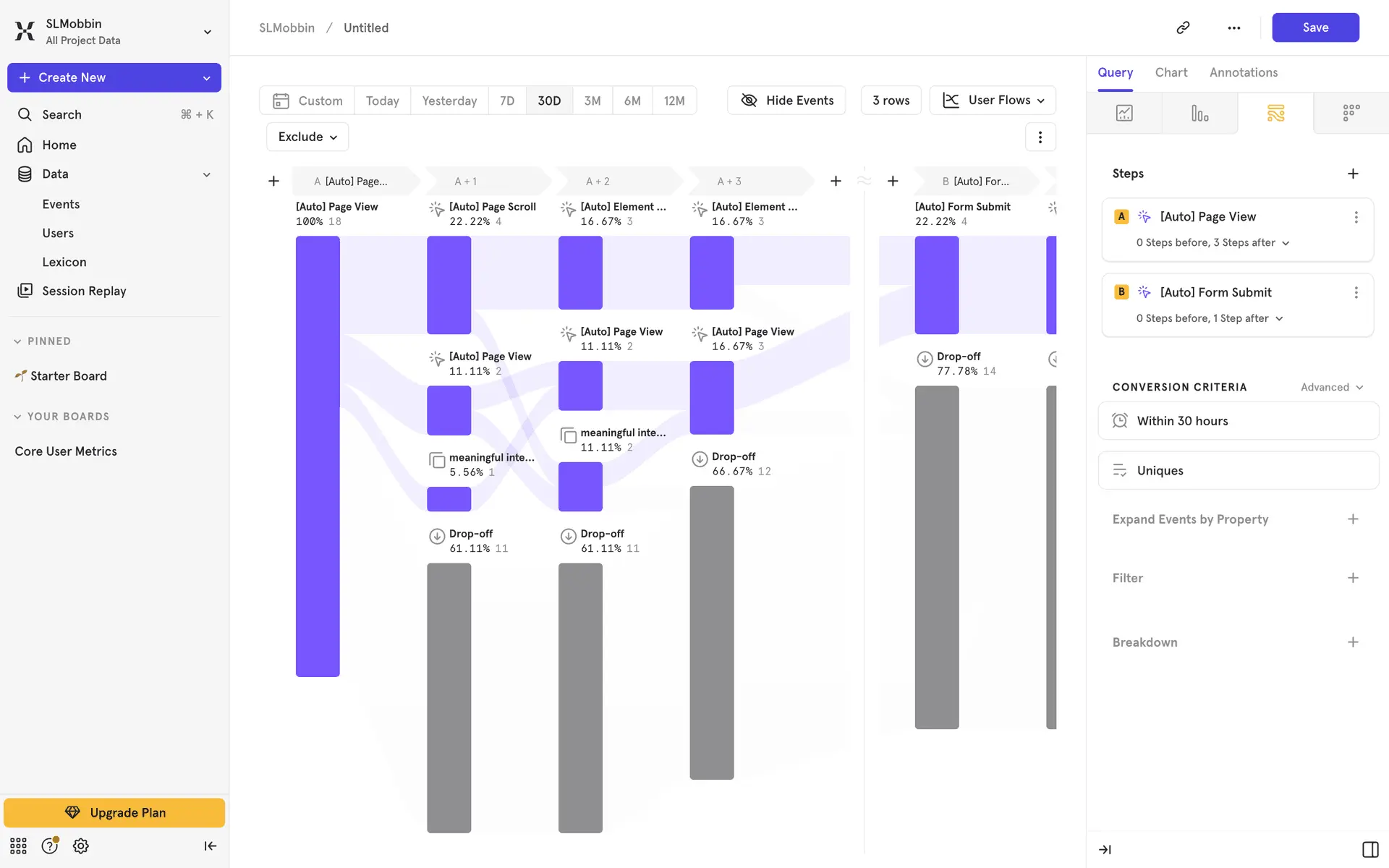Expand the '0 Steps before, 3 Steps after' selector
This screenshot has height=868, width=1389.
tap(1212, 243)
